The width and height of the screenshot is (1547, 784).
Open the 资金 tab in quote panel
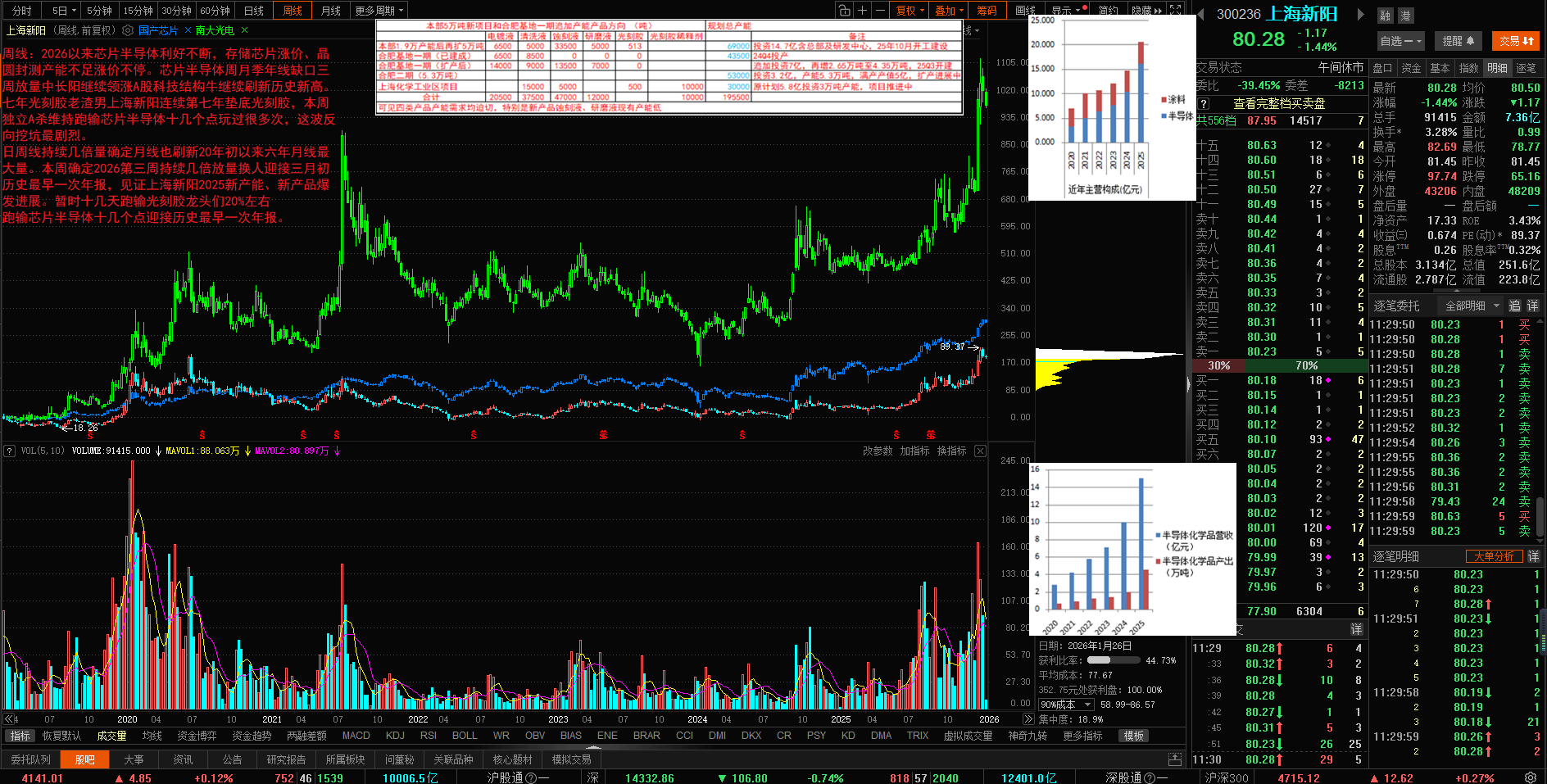point(1411,68)
